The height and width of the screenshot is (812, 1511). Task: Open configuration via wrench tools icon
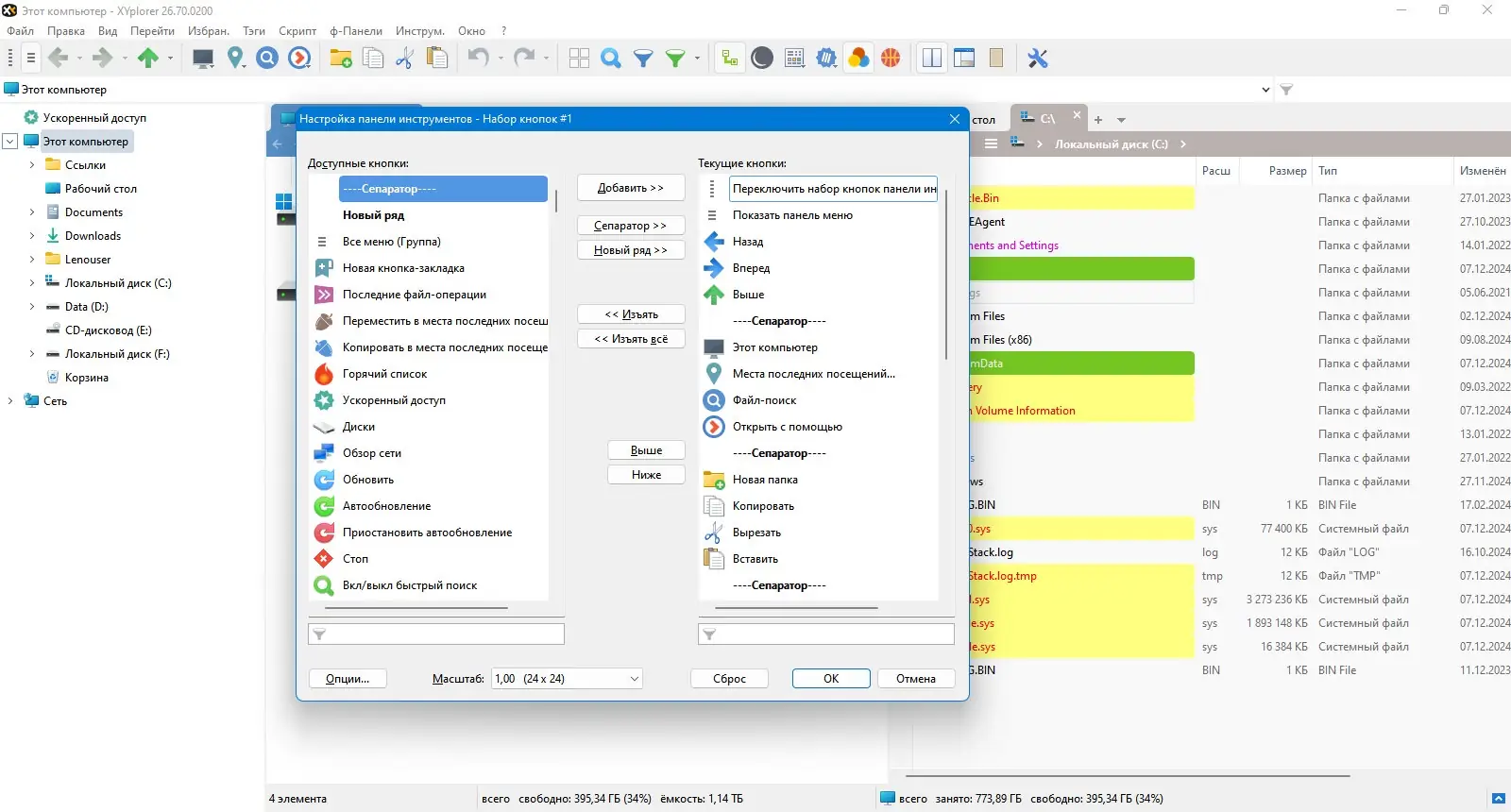(1038, 59)
